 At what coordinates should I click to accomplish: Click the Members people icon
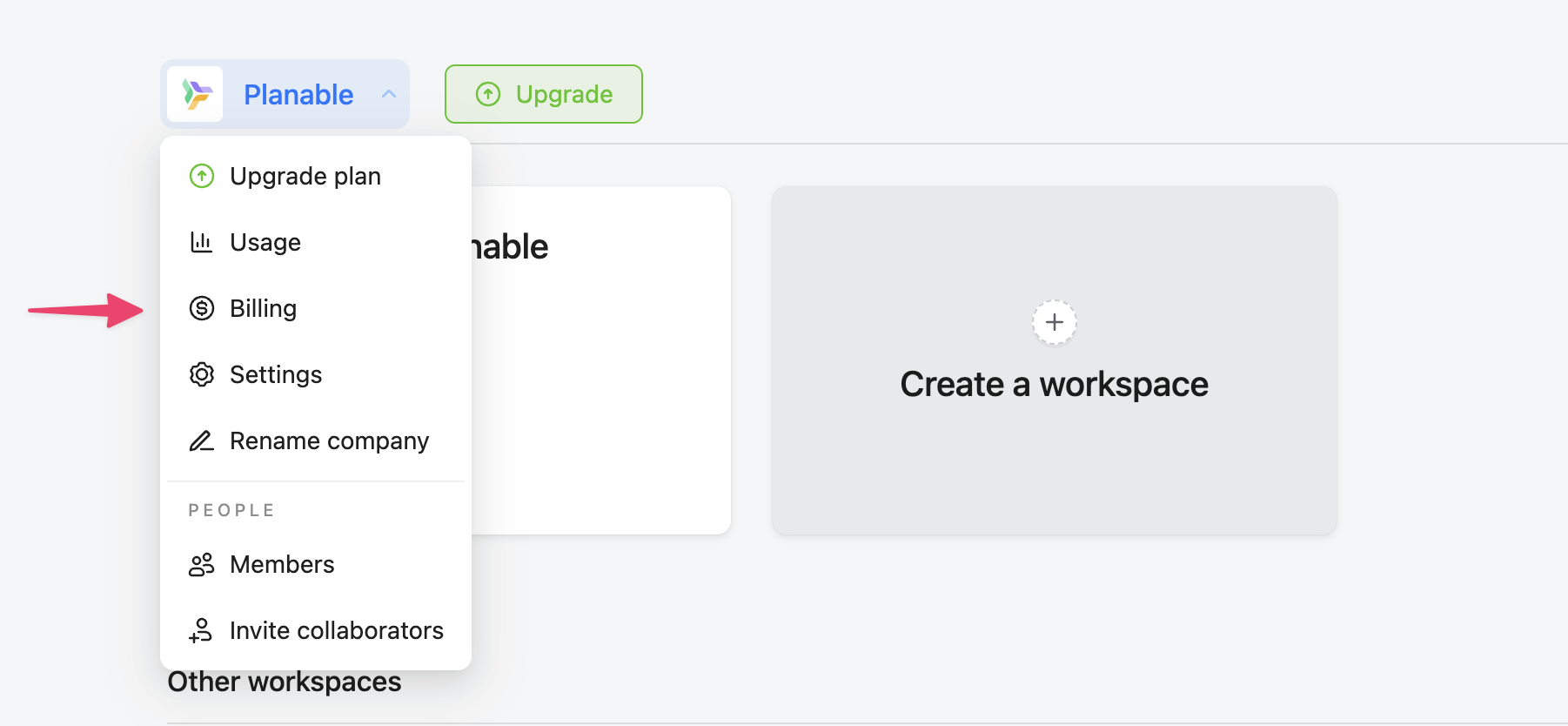pos(202,565)
